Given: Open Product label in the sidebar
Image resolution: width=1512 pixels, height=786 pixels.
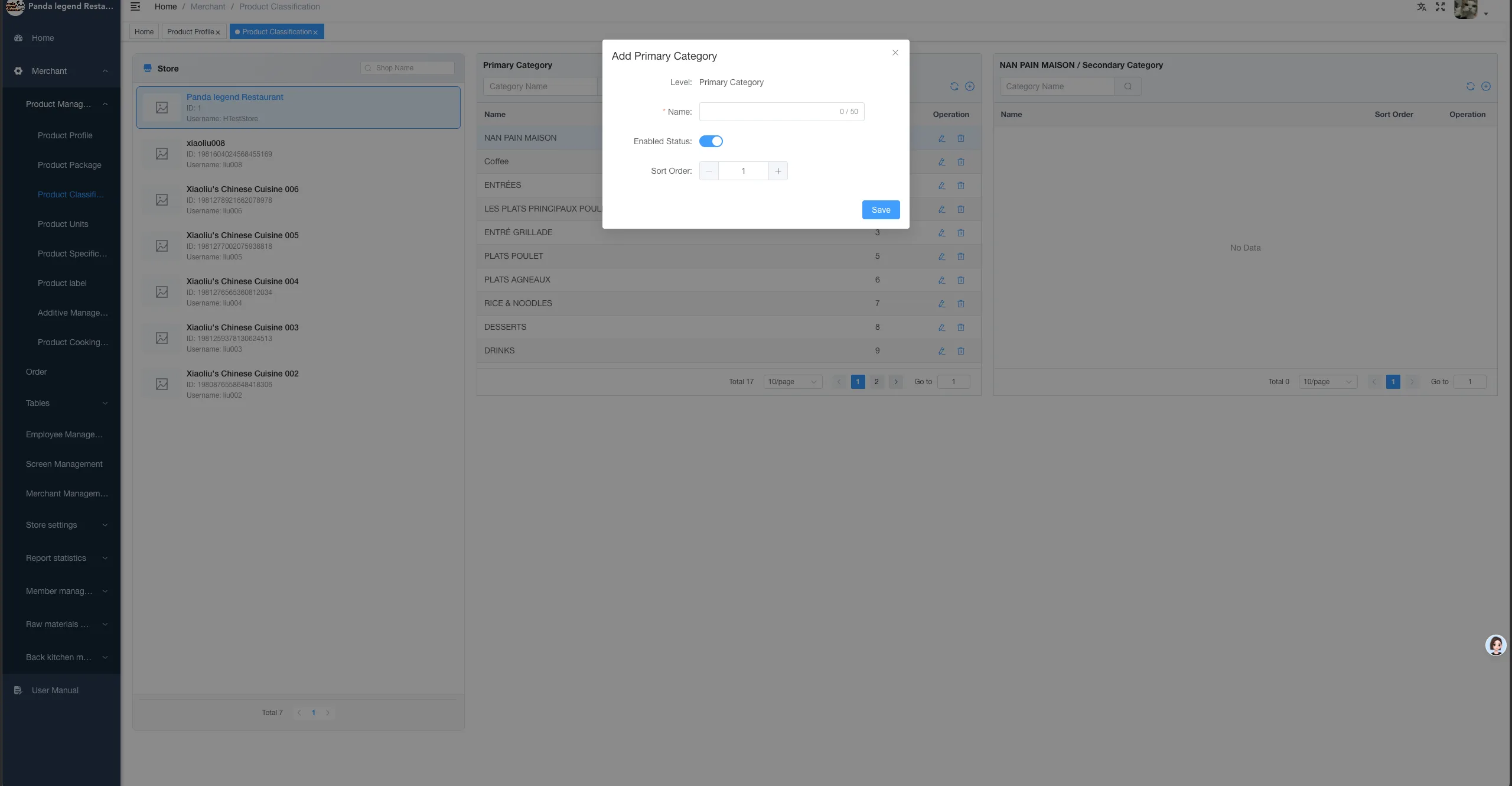Looking at the screenshot, I should click(62, 283).
